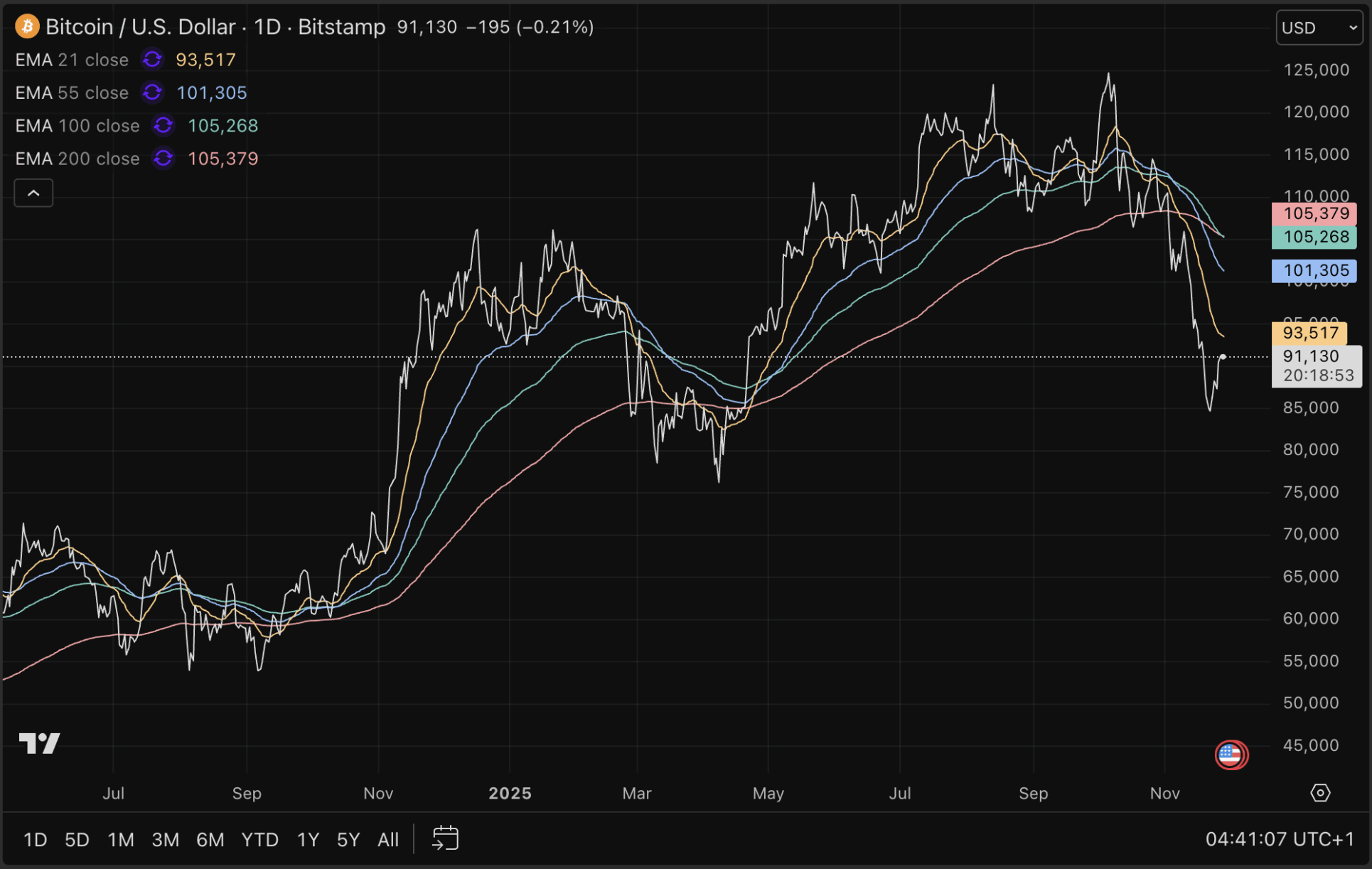This screenshot has width=1372, height=869.
Task: Select the YTD range
Action: (x=259, y=840)
